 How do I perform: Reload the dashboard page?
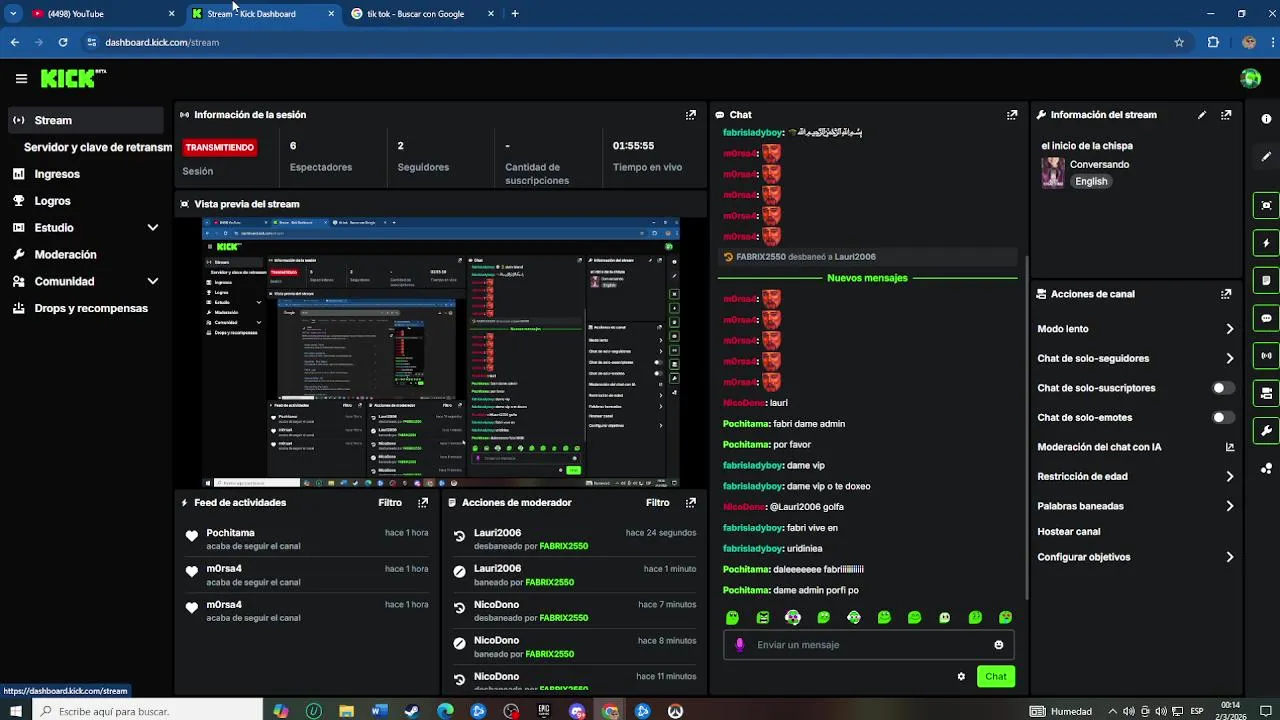pos(63,42)
